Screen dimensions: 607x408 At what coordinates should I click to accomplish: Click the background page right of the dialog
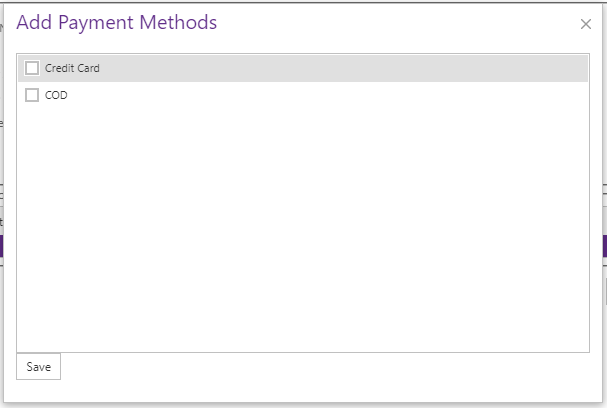605,116
